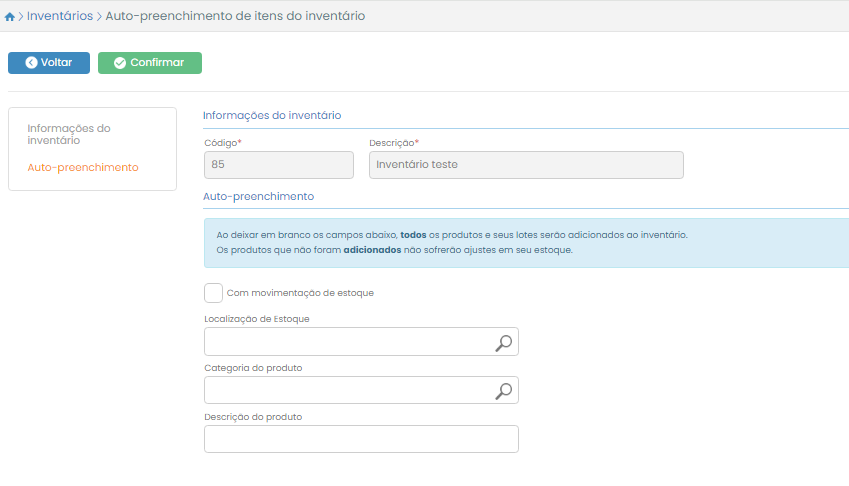
Task: Click the home icon in breadcrumb
Action: (10, 17)
